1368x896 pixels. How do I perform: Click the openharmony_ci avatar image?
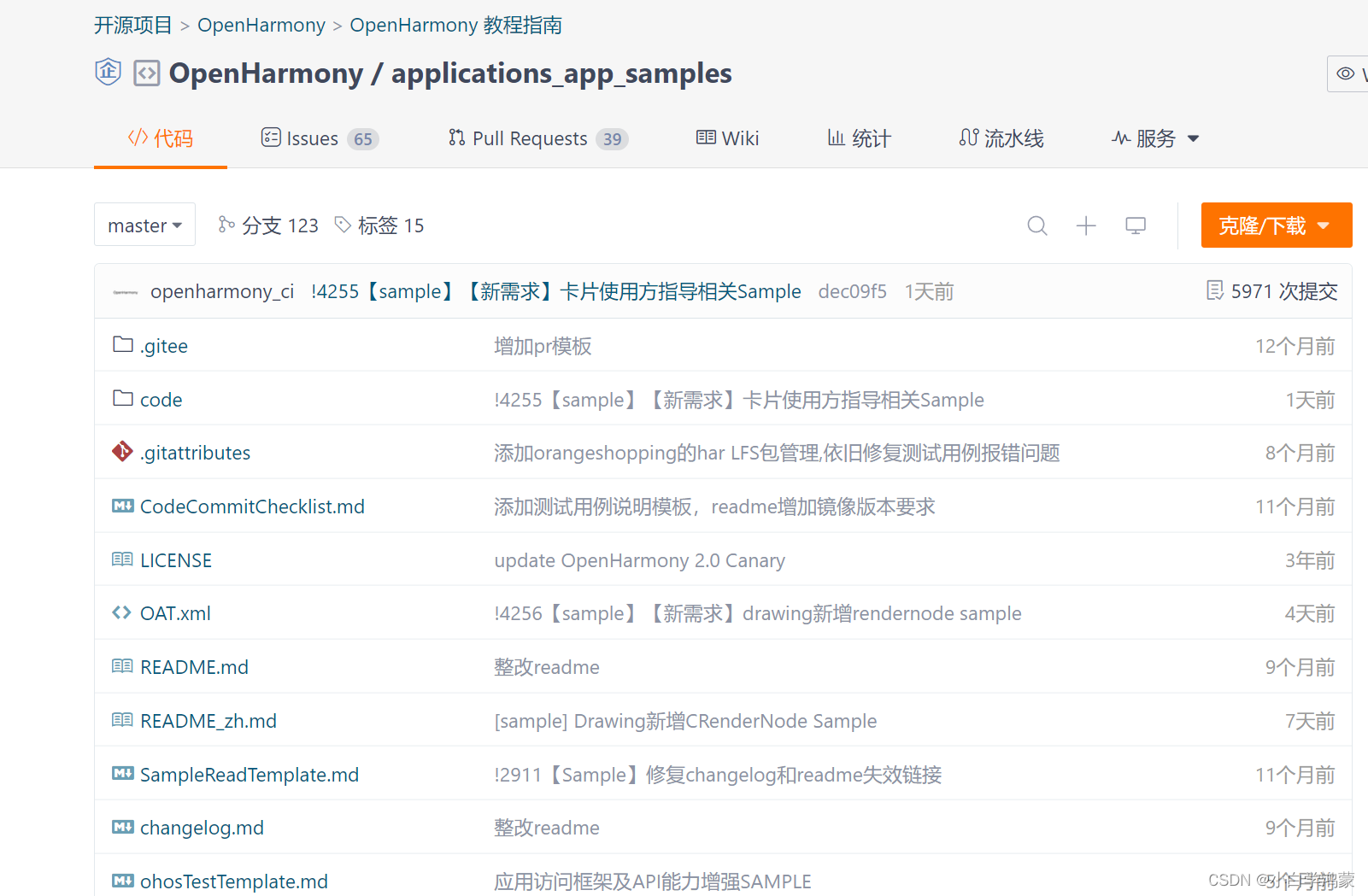point(126,292)
